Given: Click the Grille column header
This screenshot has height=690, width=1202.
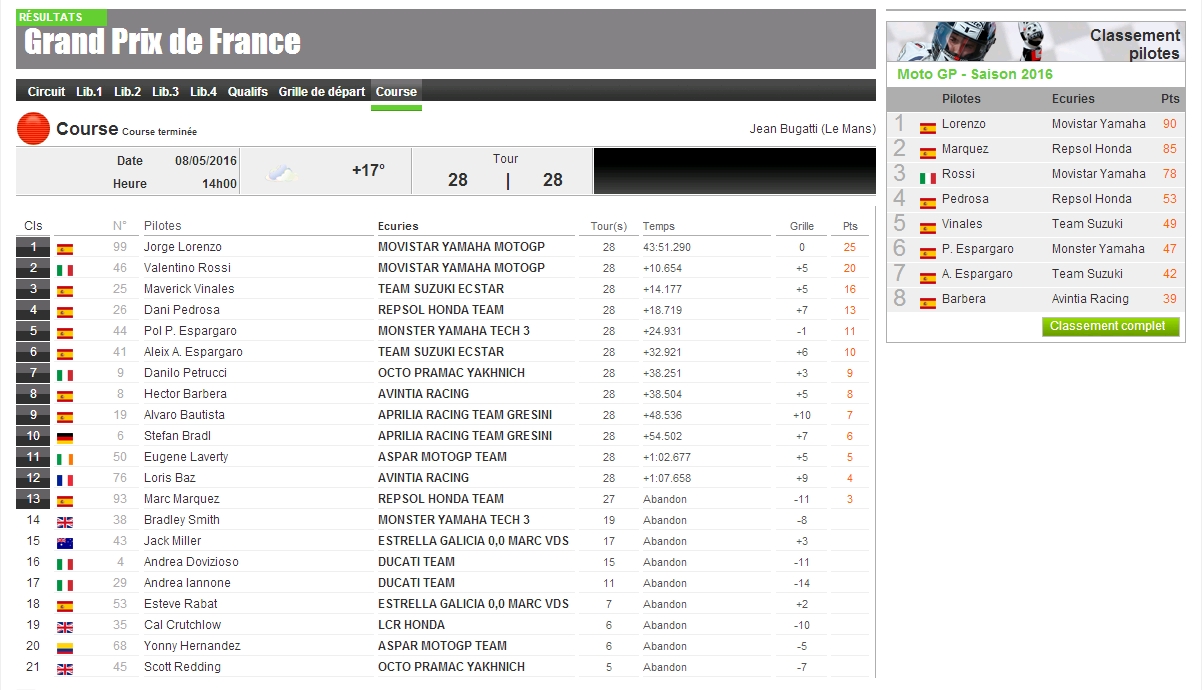Looking at the screenshot, I should point(802,226).
